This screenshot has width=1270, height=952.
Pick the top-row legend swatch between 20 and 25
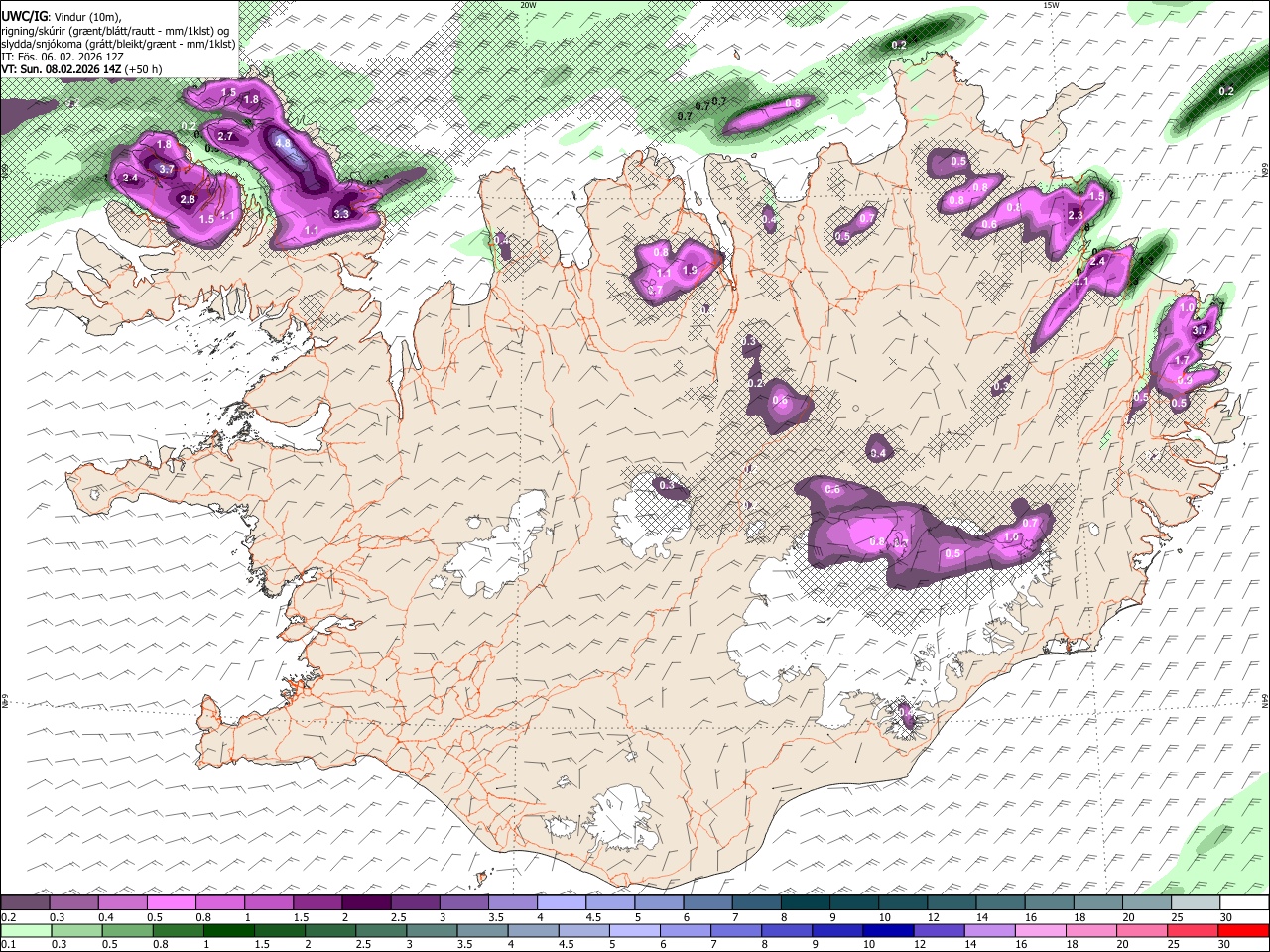[x=1147, y=902]
